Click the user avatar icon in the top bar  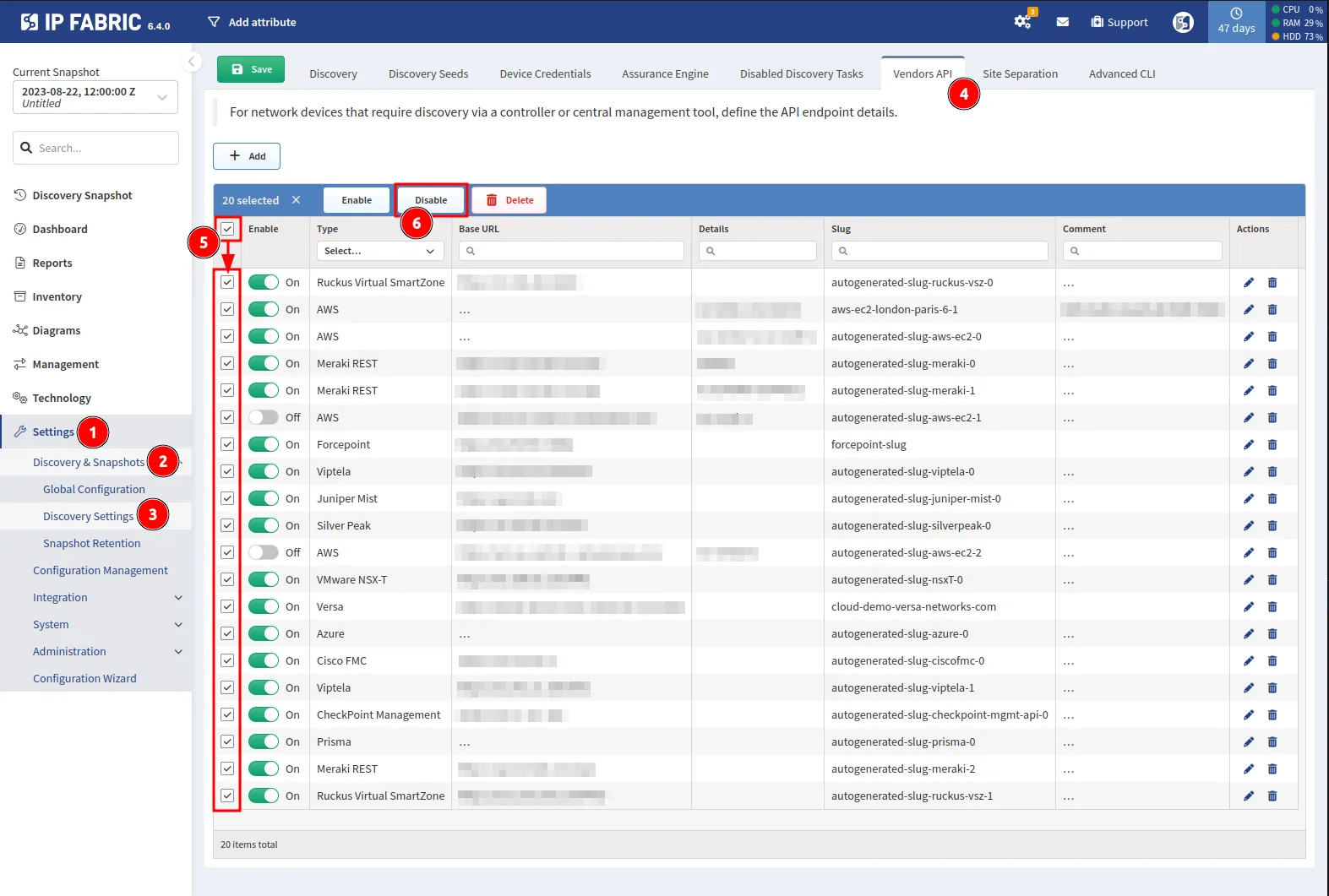[x=1183, y=23]
